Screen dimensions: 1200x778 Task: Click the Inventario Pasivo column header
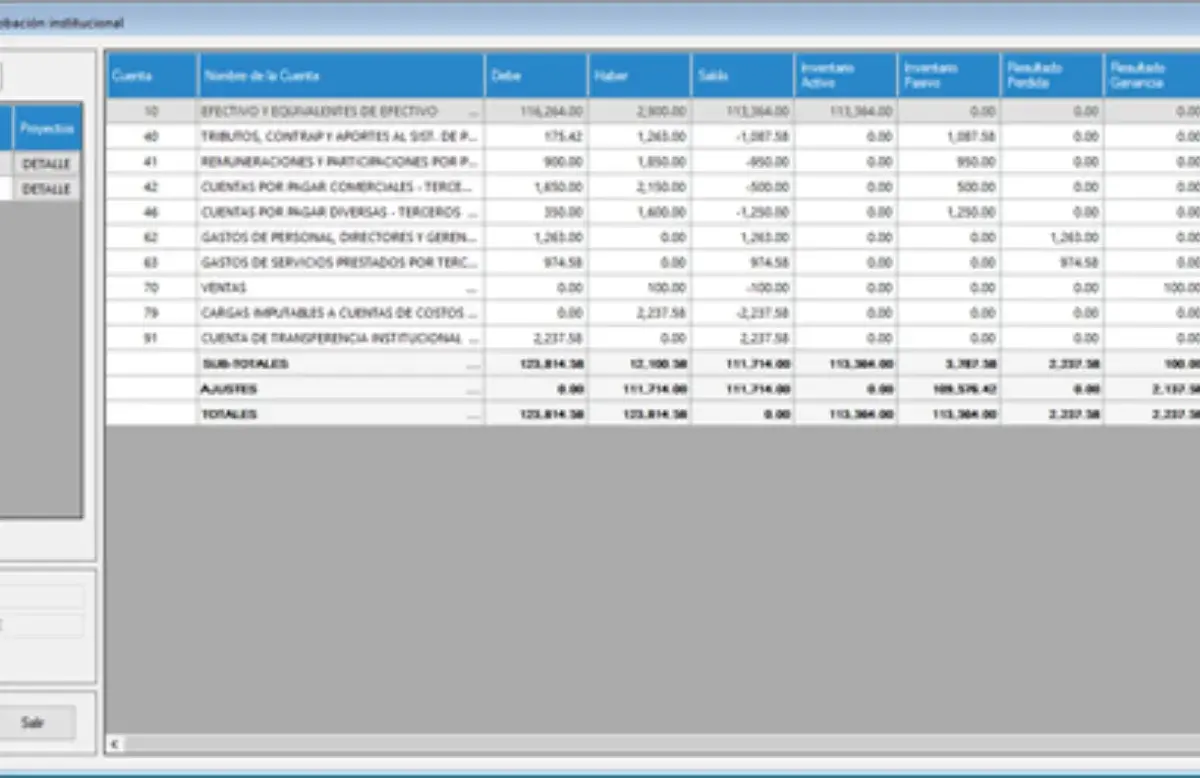(948, 75)
